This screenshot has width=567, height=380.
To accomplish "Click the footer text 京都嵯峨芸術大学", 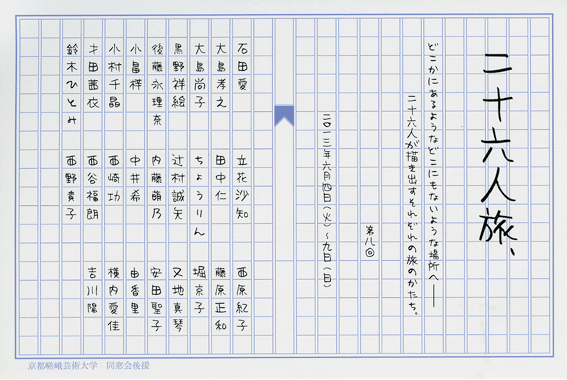I will point(63,366).
